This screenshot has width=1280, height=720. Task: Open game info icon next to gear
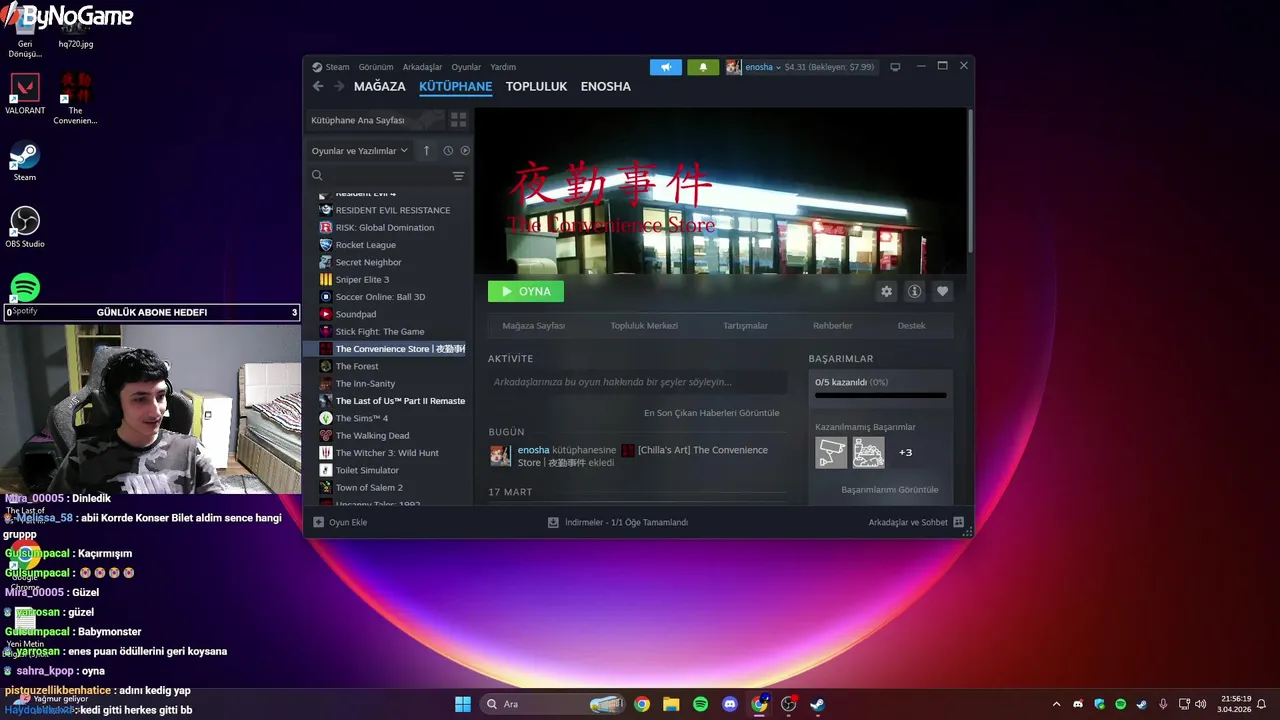point(914,291)
